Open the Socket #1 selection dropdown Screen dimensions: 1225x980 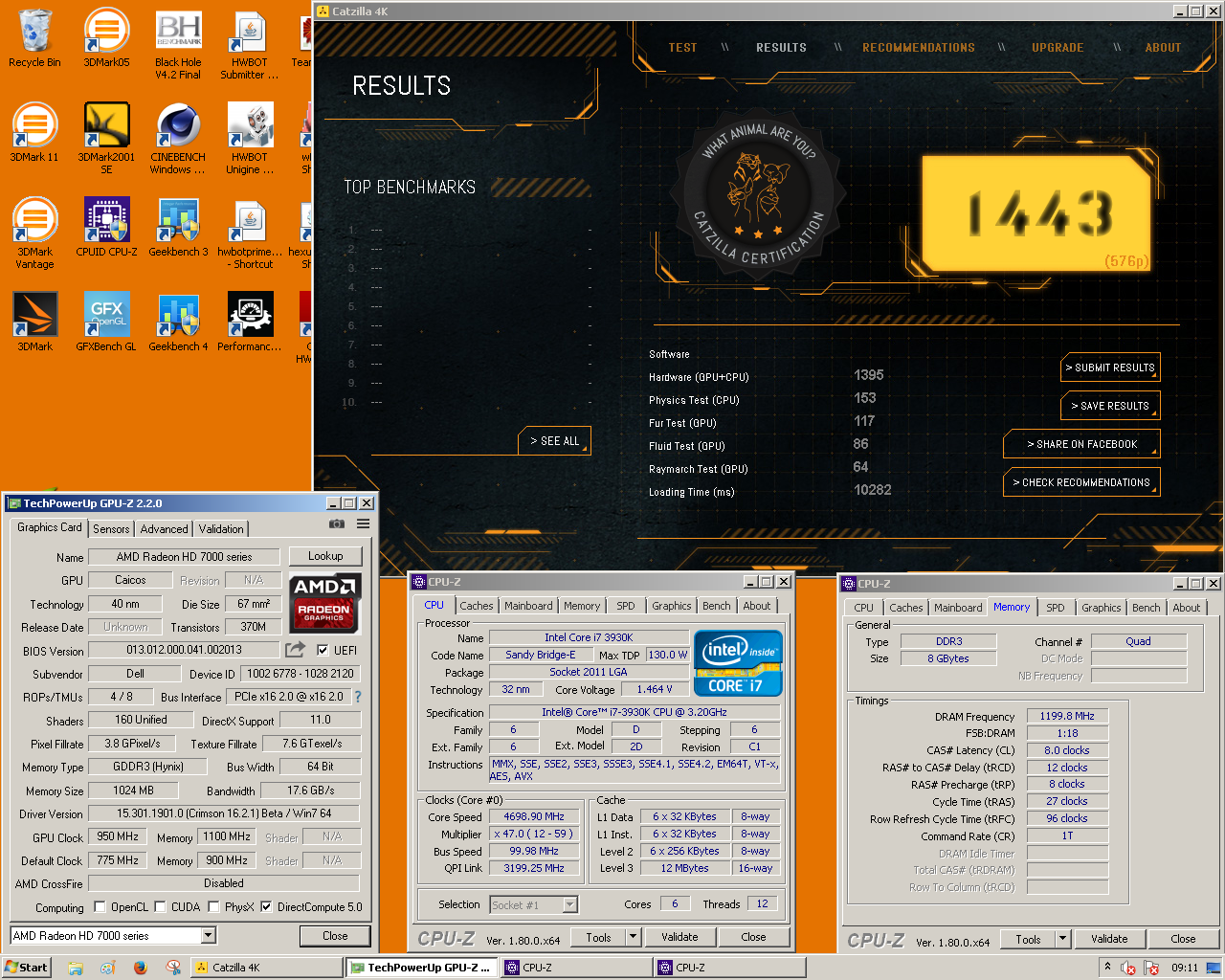coord(570,904)
